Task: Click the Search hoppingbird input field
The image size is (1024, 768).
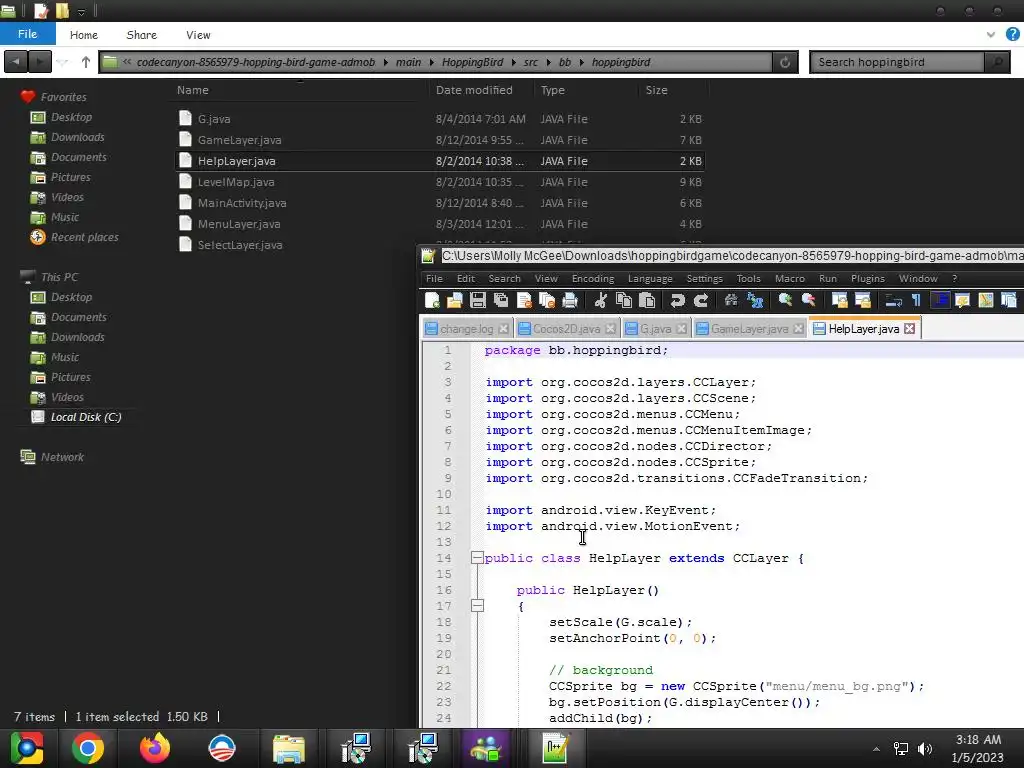Action: pyautogui.click(x=899, y=62)
